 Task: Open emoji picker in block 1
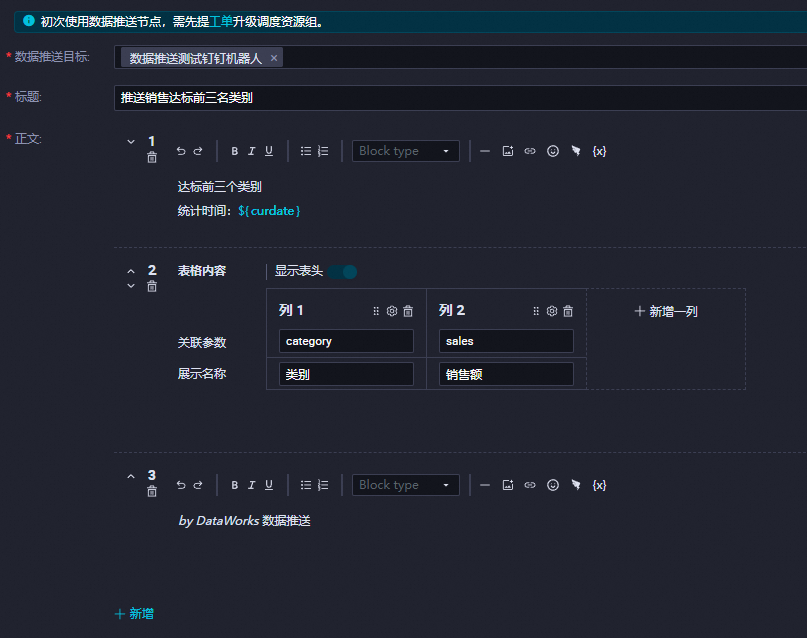point(553,151)
